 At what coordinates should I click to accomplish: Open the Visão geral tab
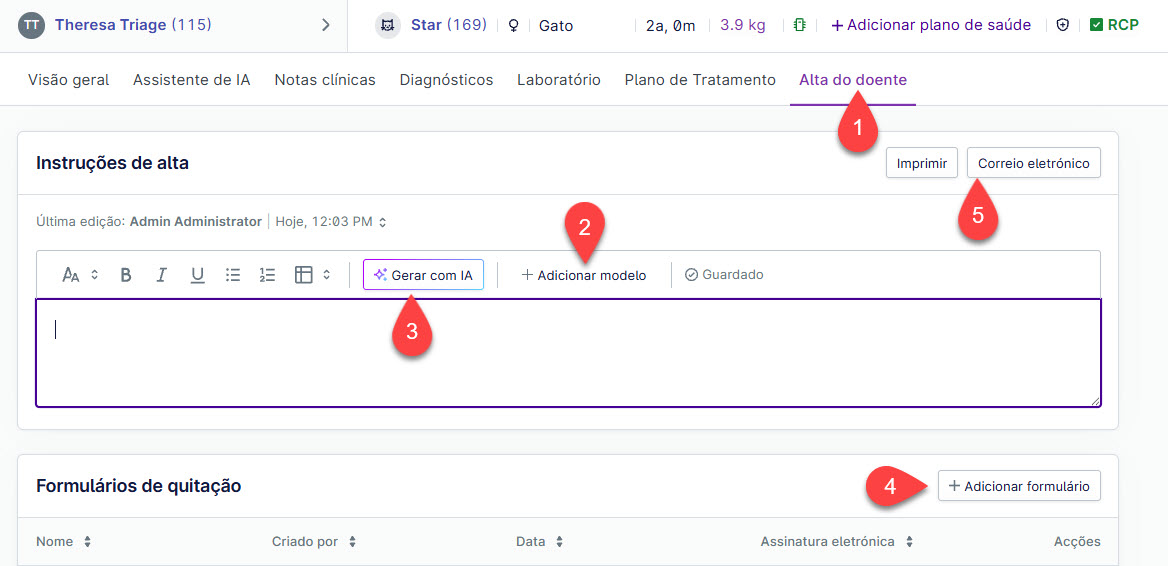point(69,80)
